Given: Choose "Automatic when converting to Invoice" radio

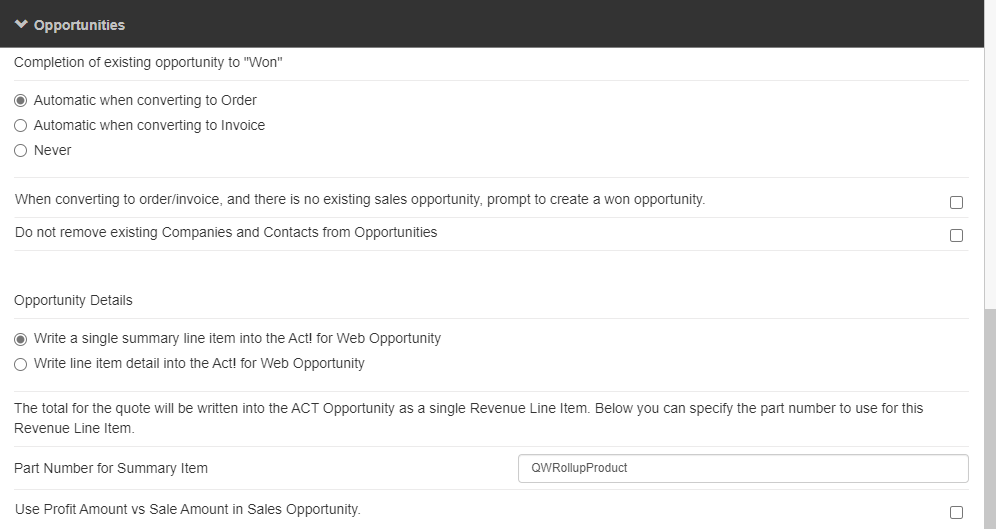Looking at the screenshot, I should point(21,126).
